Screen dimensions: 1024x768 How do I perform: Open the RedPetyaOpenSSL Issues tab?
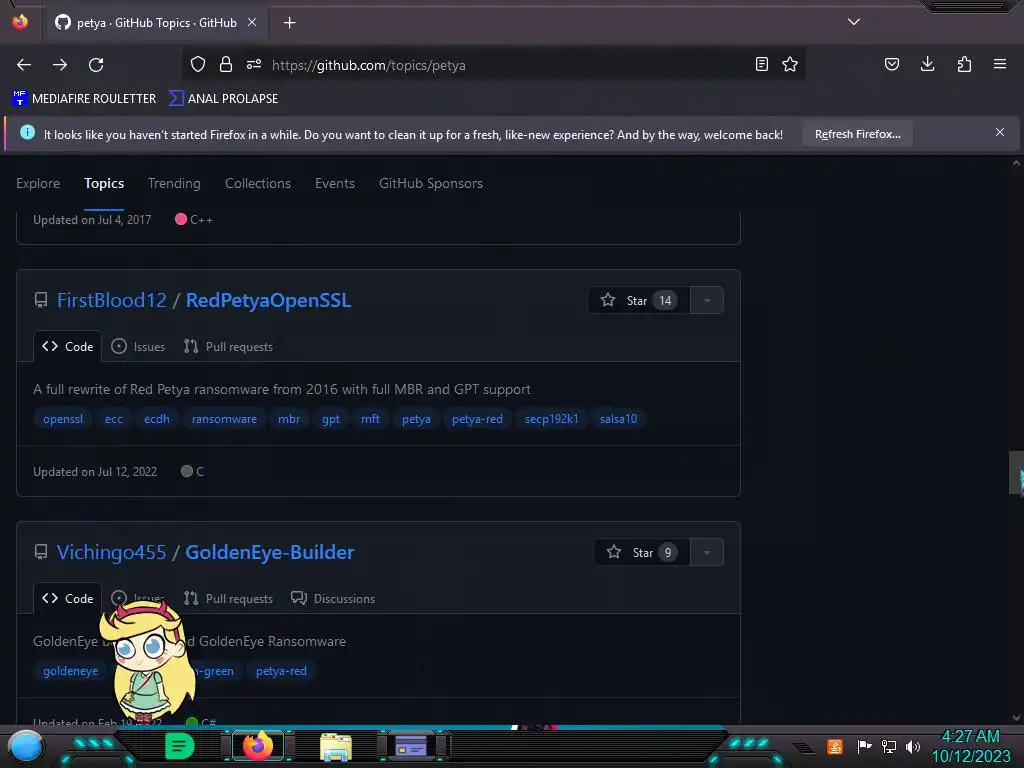tap(138, 347)
